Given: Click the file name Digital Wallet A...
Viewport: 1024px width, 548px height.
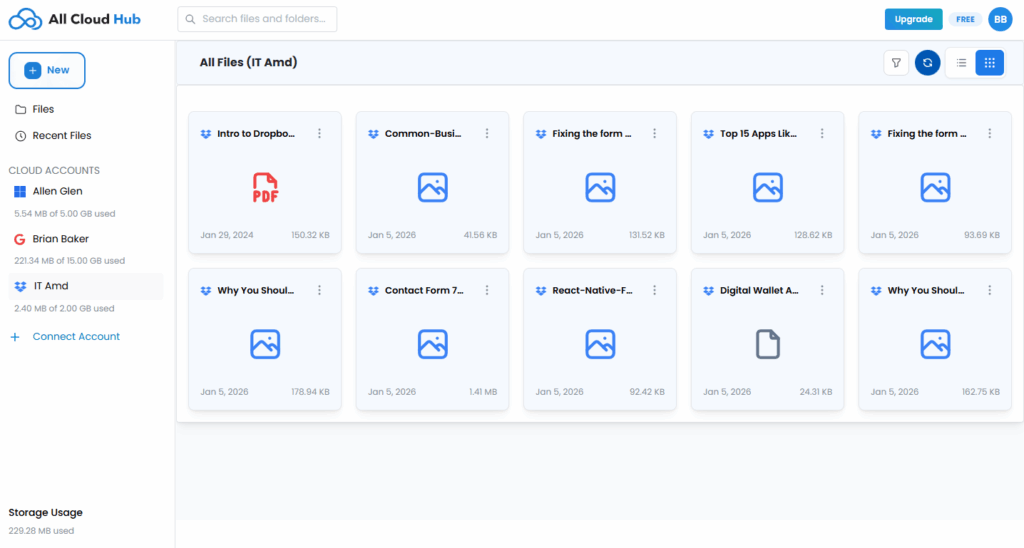Looking at the screenshot, I should [759, 290].
